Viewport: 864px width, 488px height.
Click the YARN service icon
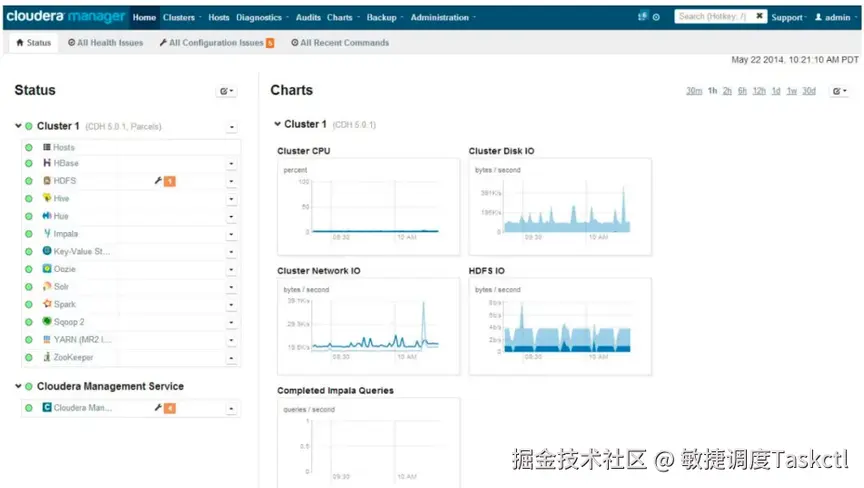click(47, 339)
